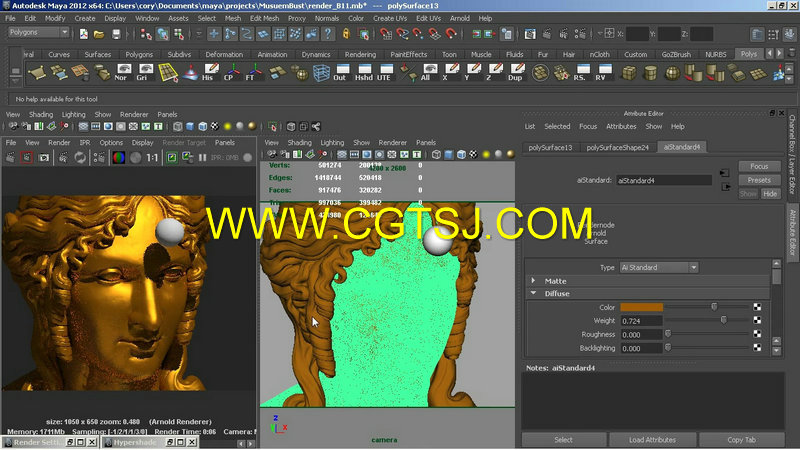
Task: Click the render region red square icon
Action: (x=27, y=158)
